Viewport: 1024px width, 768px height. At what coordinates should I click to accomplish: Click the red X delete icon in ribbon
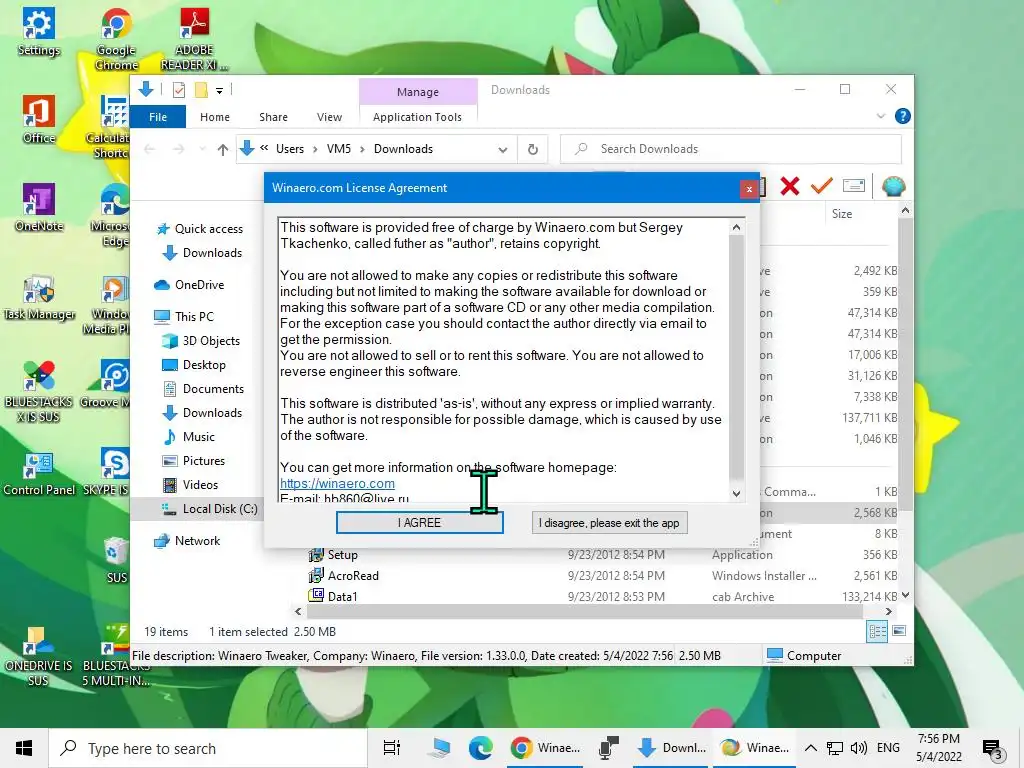click(790, 186)
